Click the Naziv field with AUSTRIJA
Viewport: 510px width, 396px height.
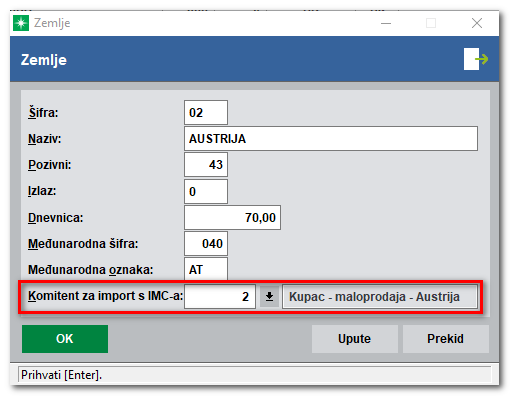[x=331, y=139]
